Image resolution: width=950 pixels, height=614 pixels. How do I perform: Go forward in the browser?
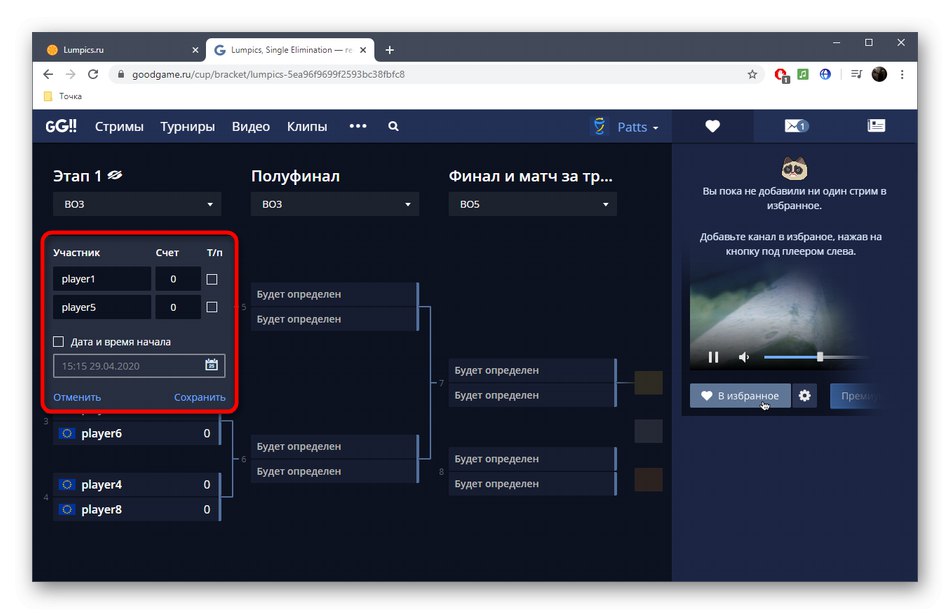click(x=71, y=74)
